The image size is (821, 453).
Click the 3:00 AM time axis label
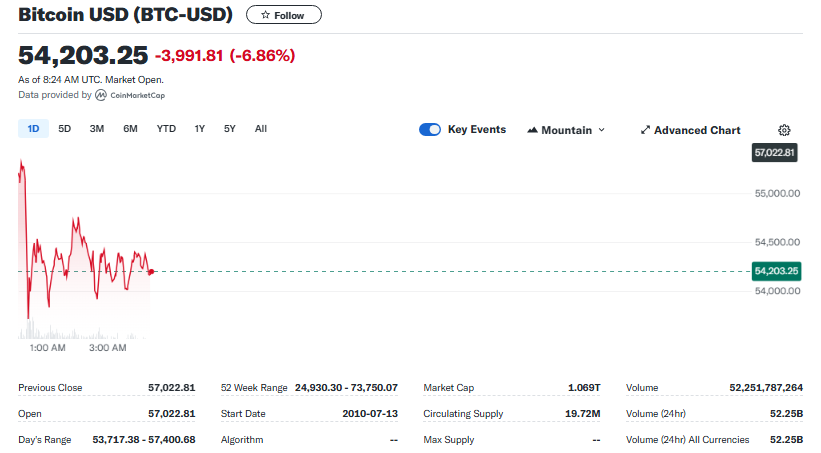pos(107,348)
